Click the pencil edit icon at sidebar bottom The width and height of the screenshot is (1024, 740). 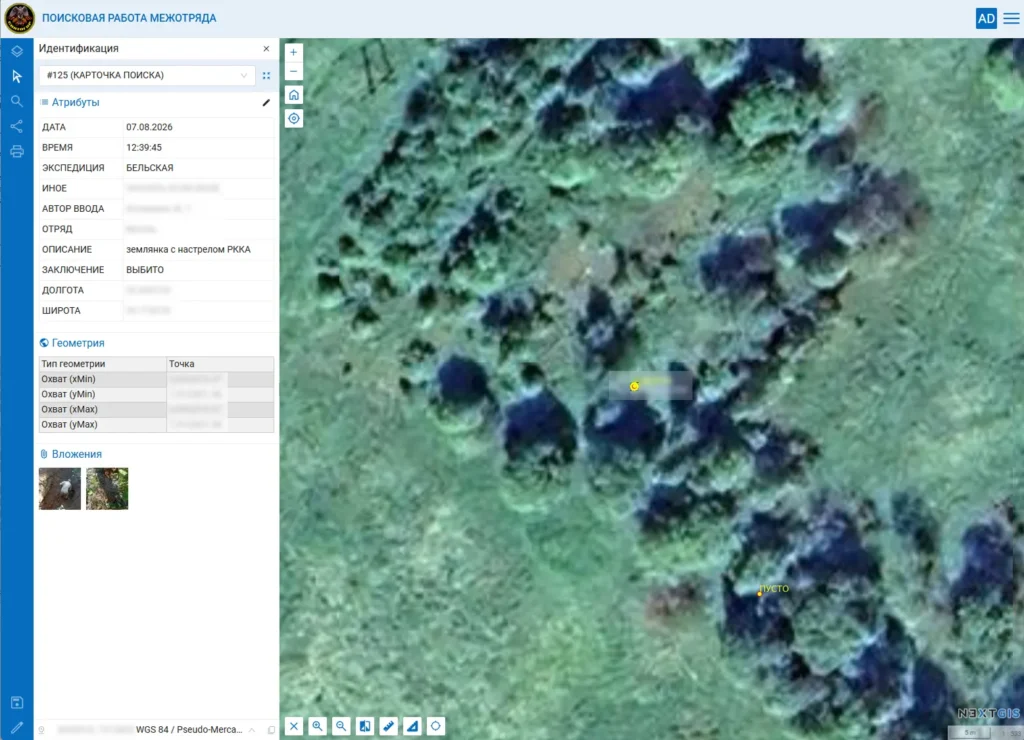tap(17, 727)
